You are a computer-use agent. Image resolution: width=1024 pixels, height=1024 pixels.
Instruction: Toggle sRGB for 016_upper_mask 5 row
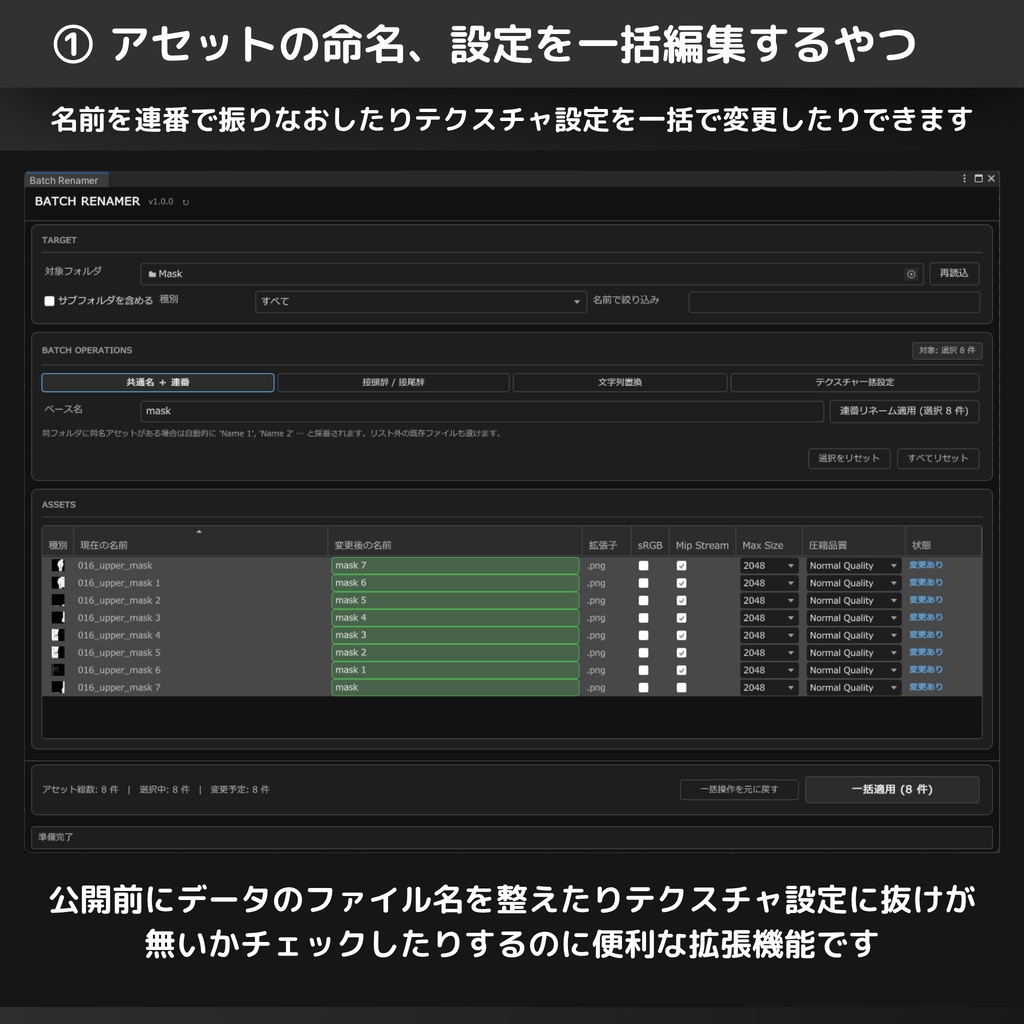tap(643, 652)
